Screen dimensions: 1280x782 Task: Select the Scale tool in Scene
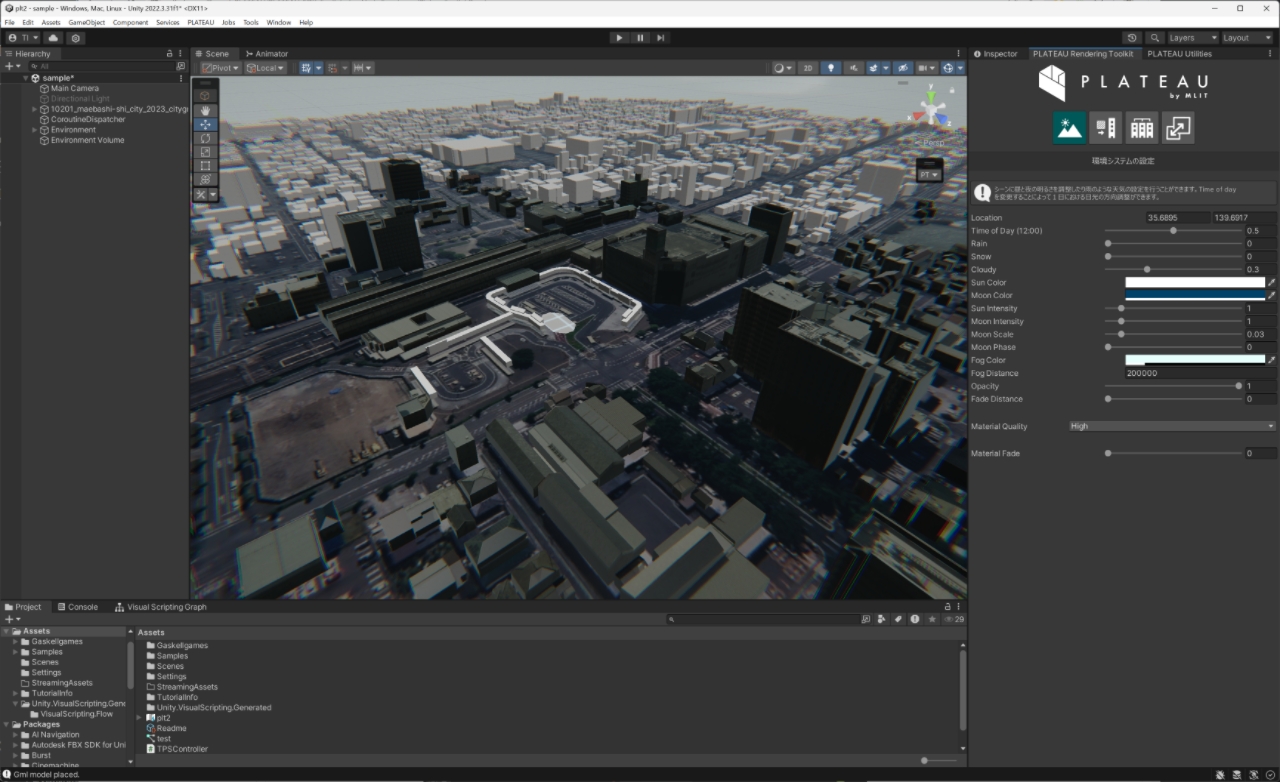point(205,152)
